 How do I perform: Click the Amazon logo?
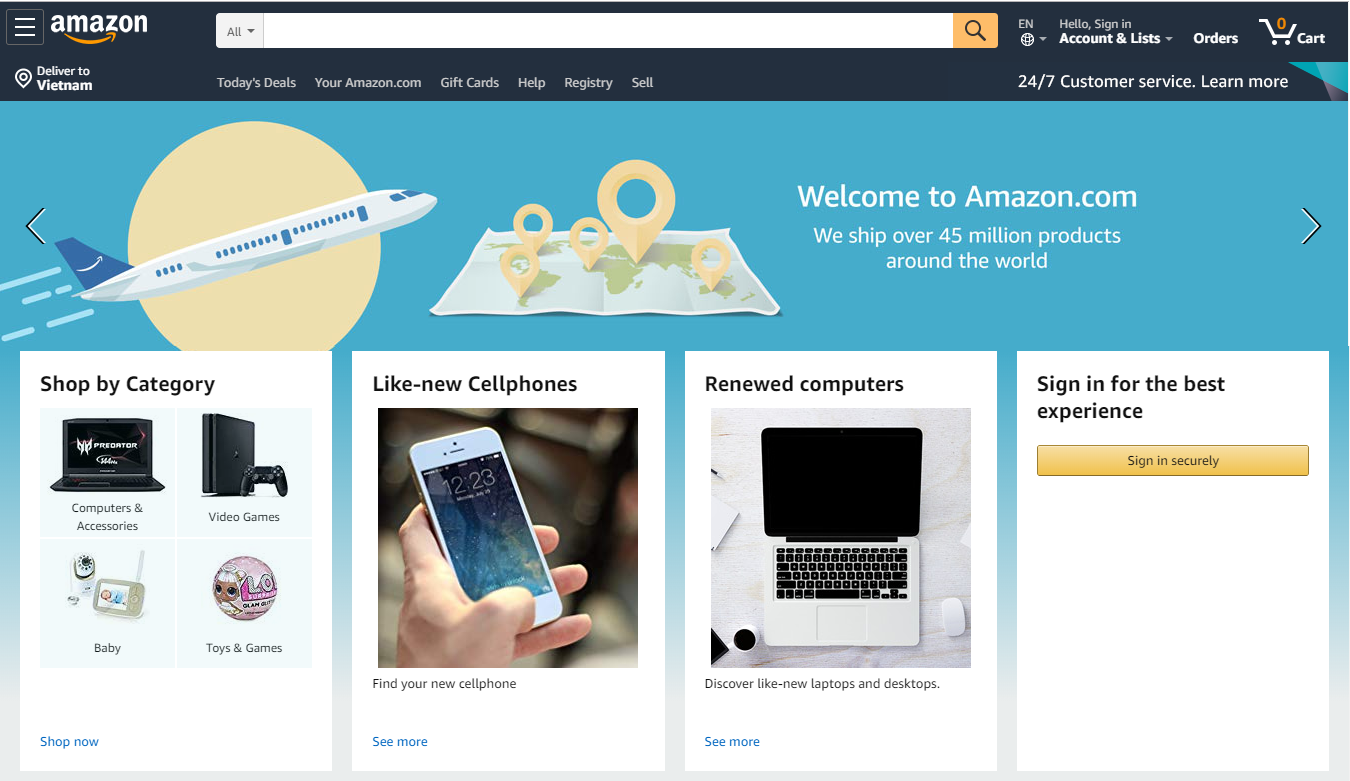[99, 28]
